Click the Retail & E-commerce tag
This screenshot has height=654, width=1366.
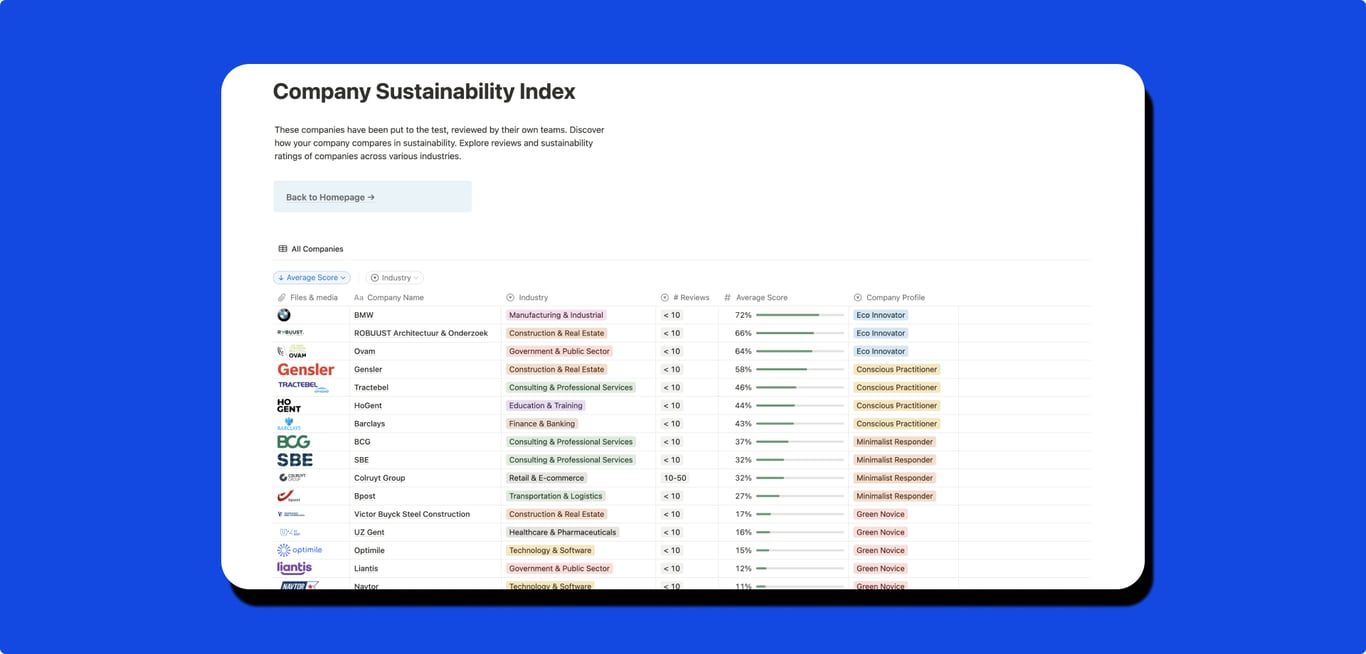tap(546, 478)
